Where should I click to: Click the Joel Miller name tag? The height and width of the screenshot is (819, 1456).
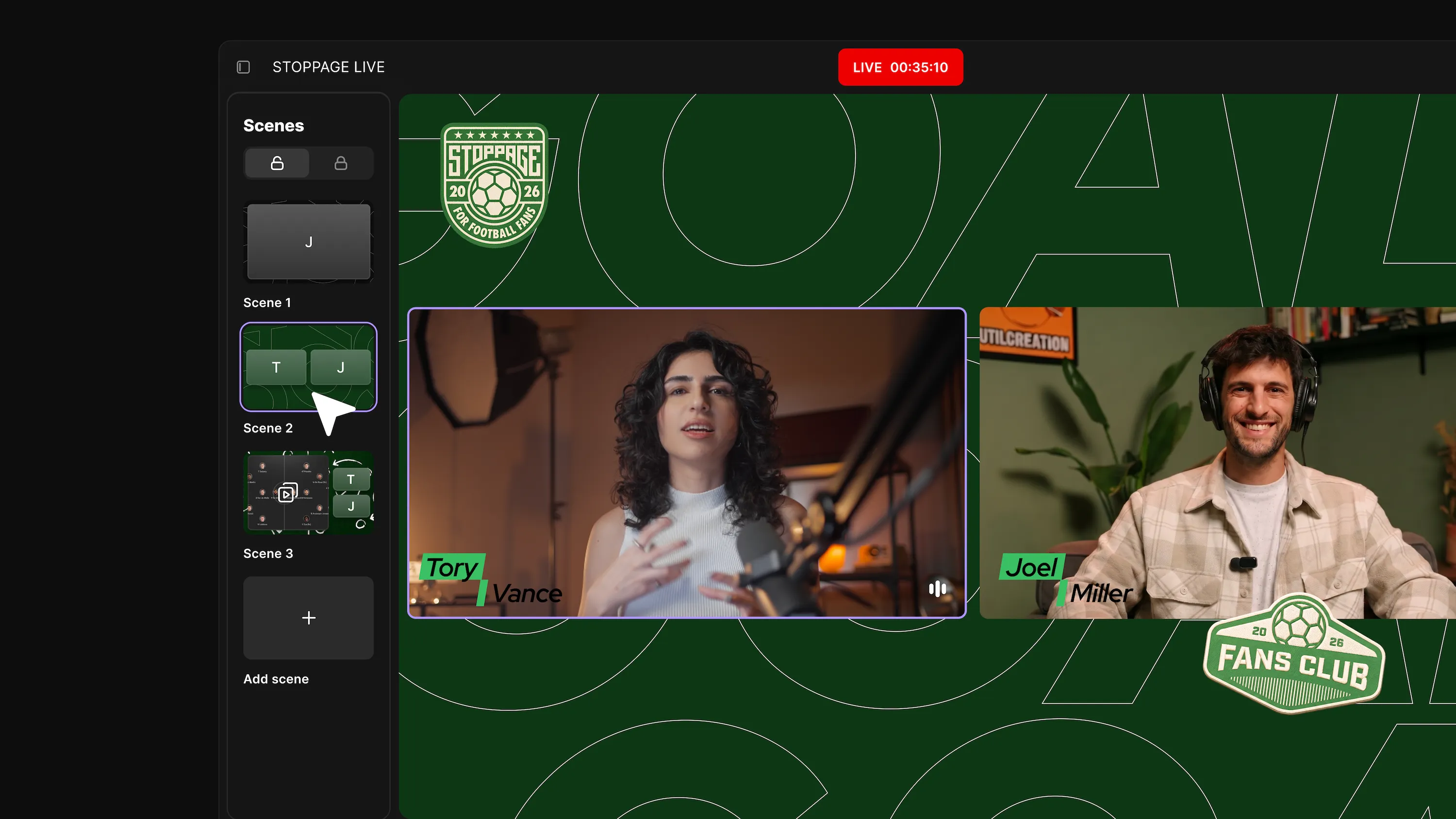click(1066, 580)
